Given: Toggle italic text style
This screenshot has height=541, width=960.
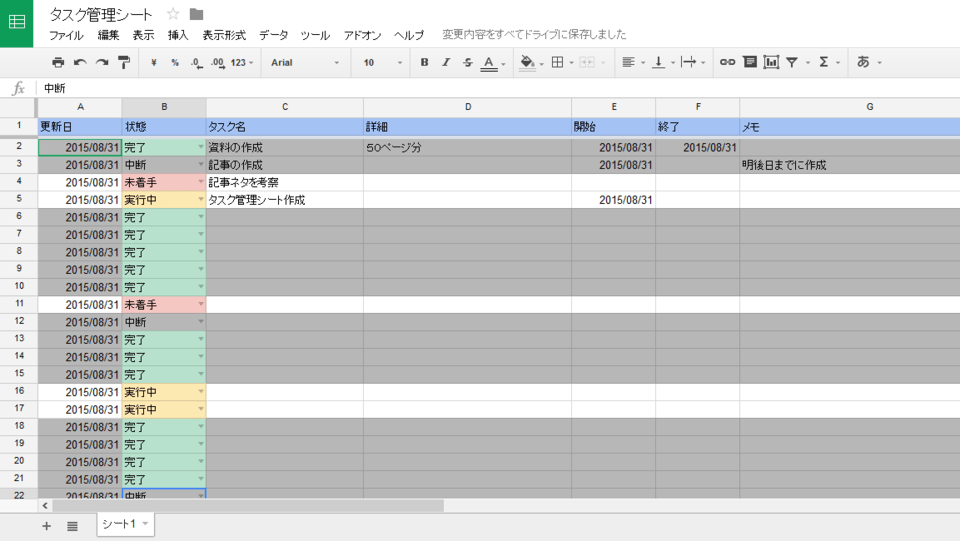Looking at the screenshot, I should [x=446, y=63].
